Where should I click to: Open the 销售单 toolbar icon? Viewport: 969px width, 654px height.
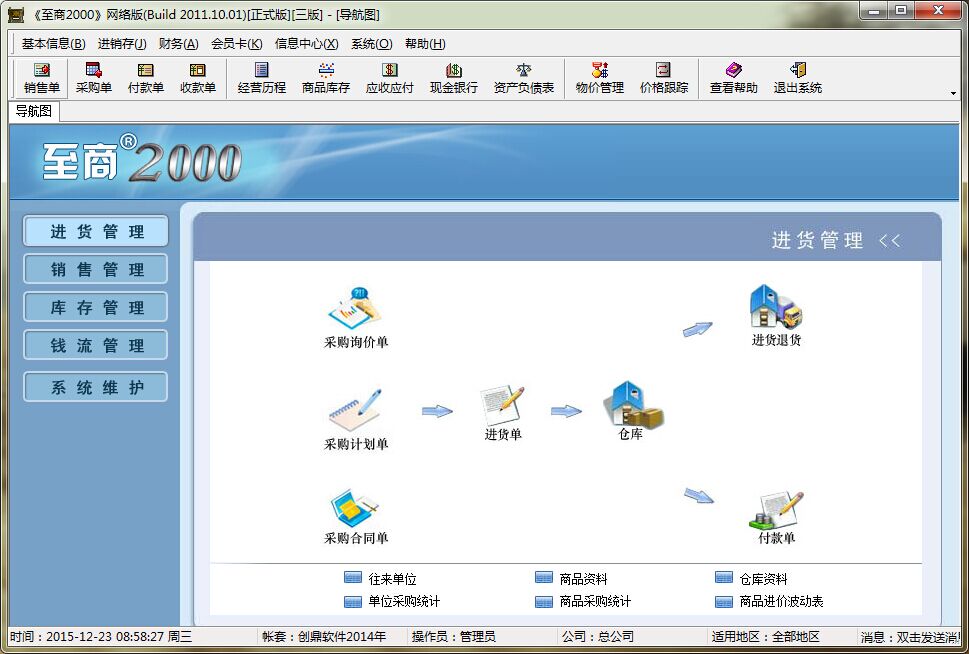coord(42,78)
